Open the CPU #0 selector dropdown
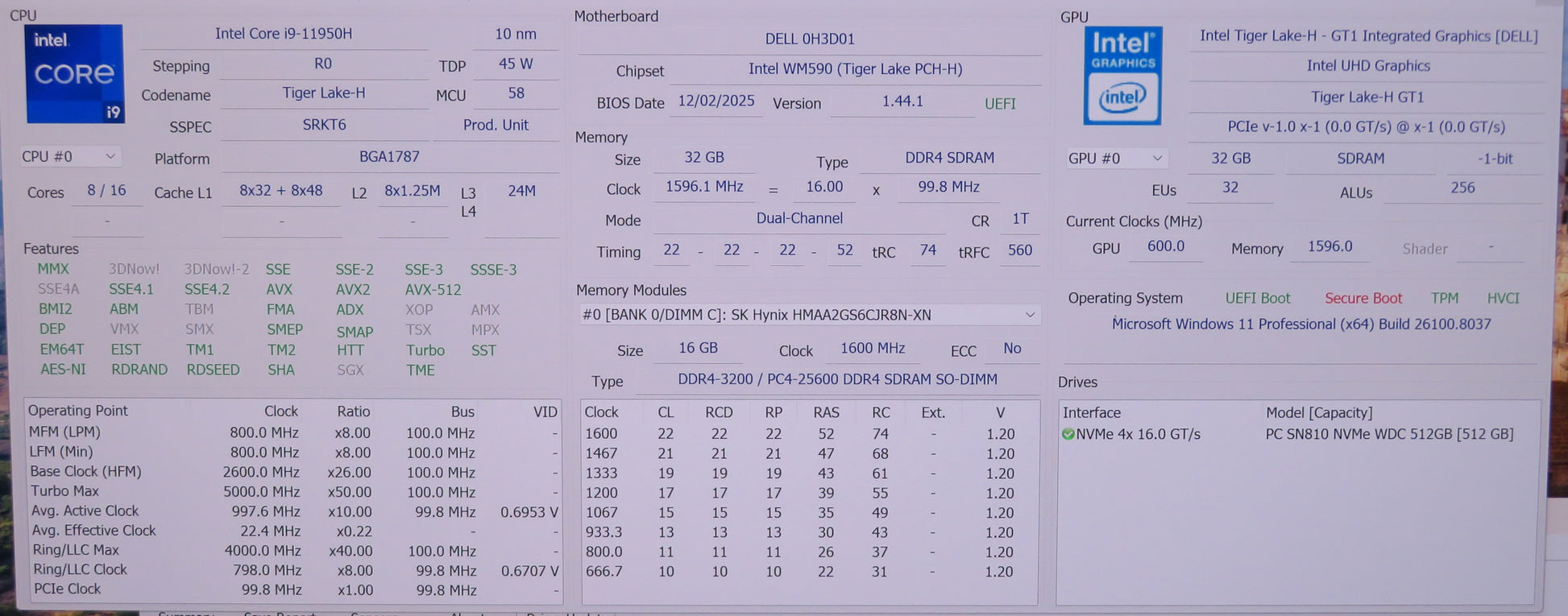Viewport: 1568px width, 616px height. click(70, 156)
